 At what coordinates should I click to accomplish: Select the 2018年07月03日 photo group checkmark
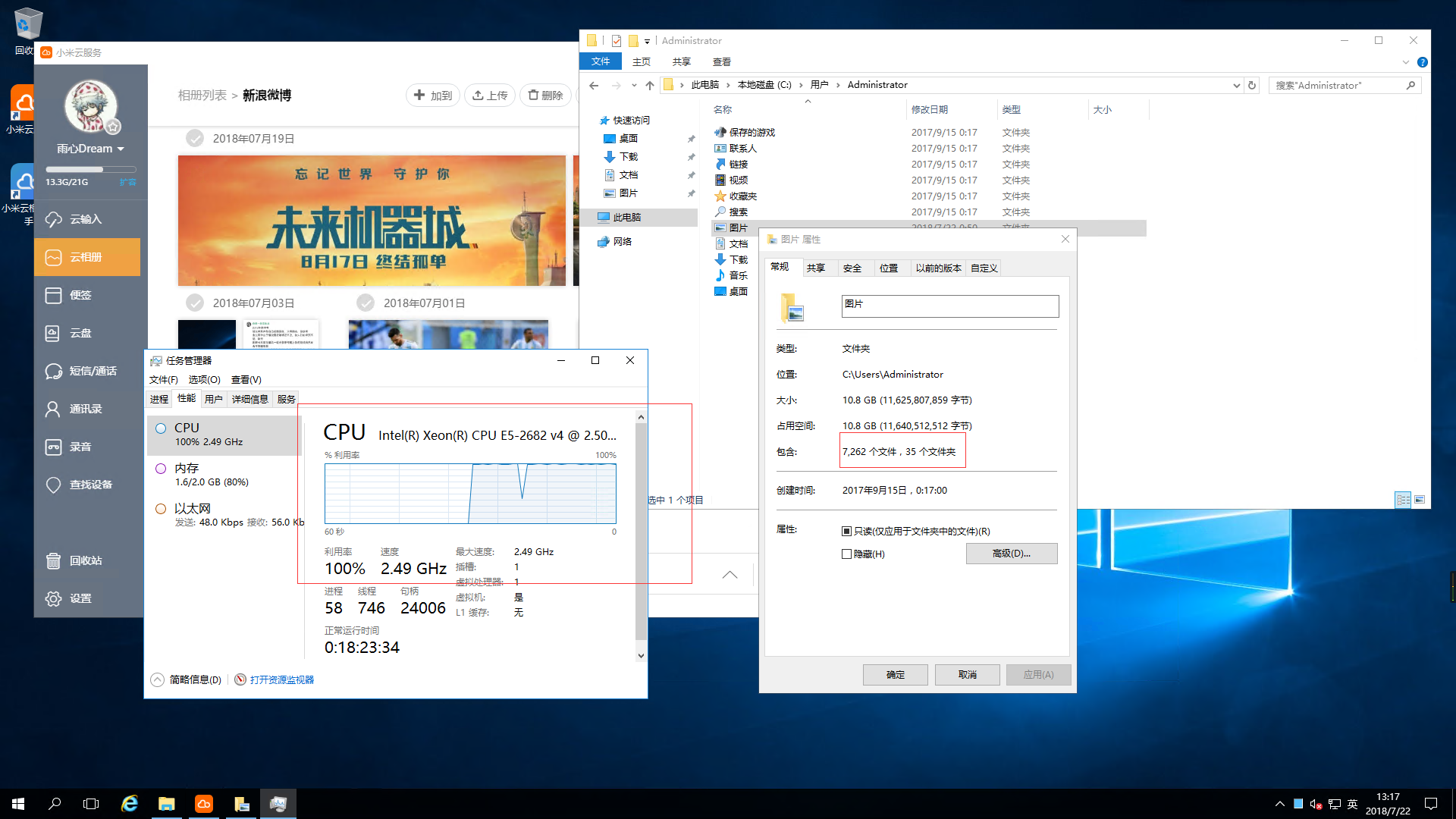pos(195,303)
